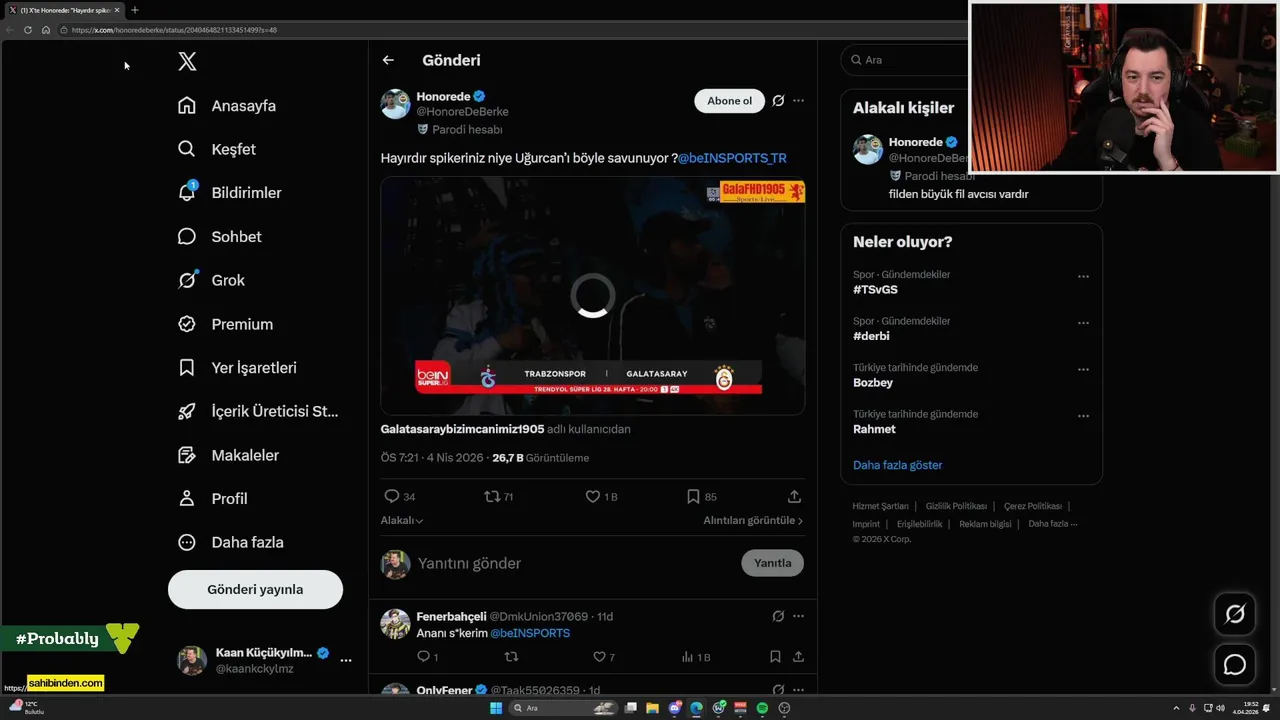Viewport: 1280px width, 720px height.
Task: Click Daha fazla göster link
Action: 897,465
